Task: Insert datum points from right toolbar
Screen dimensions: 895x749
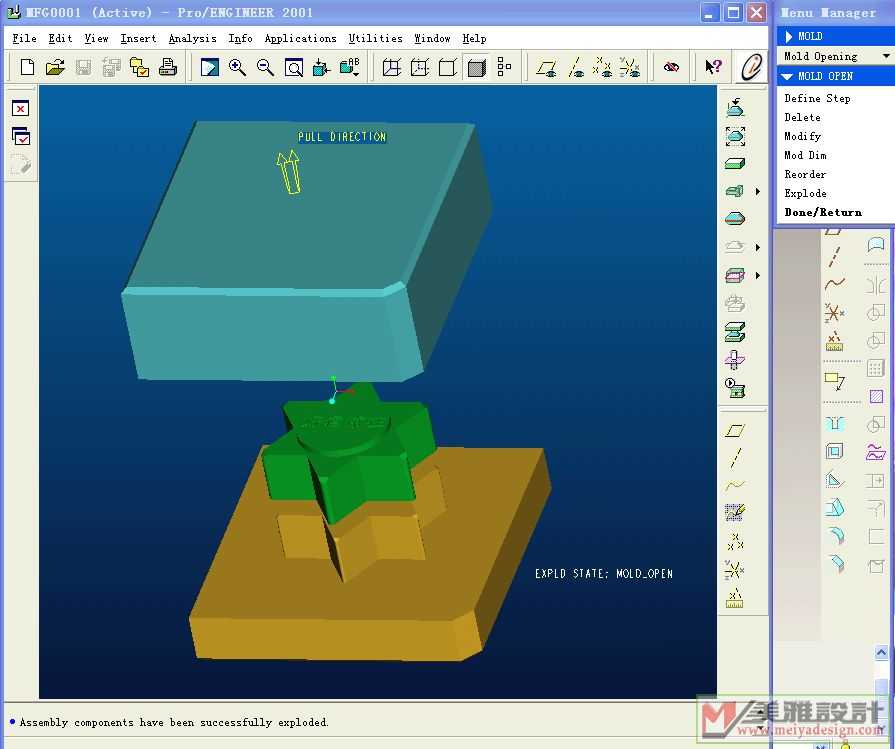Action: 735,541
